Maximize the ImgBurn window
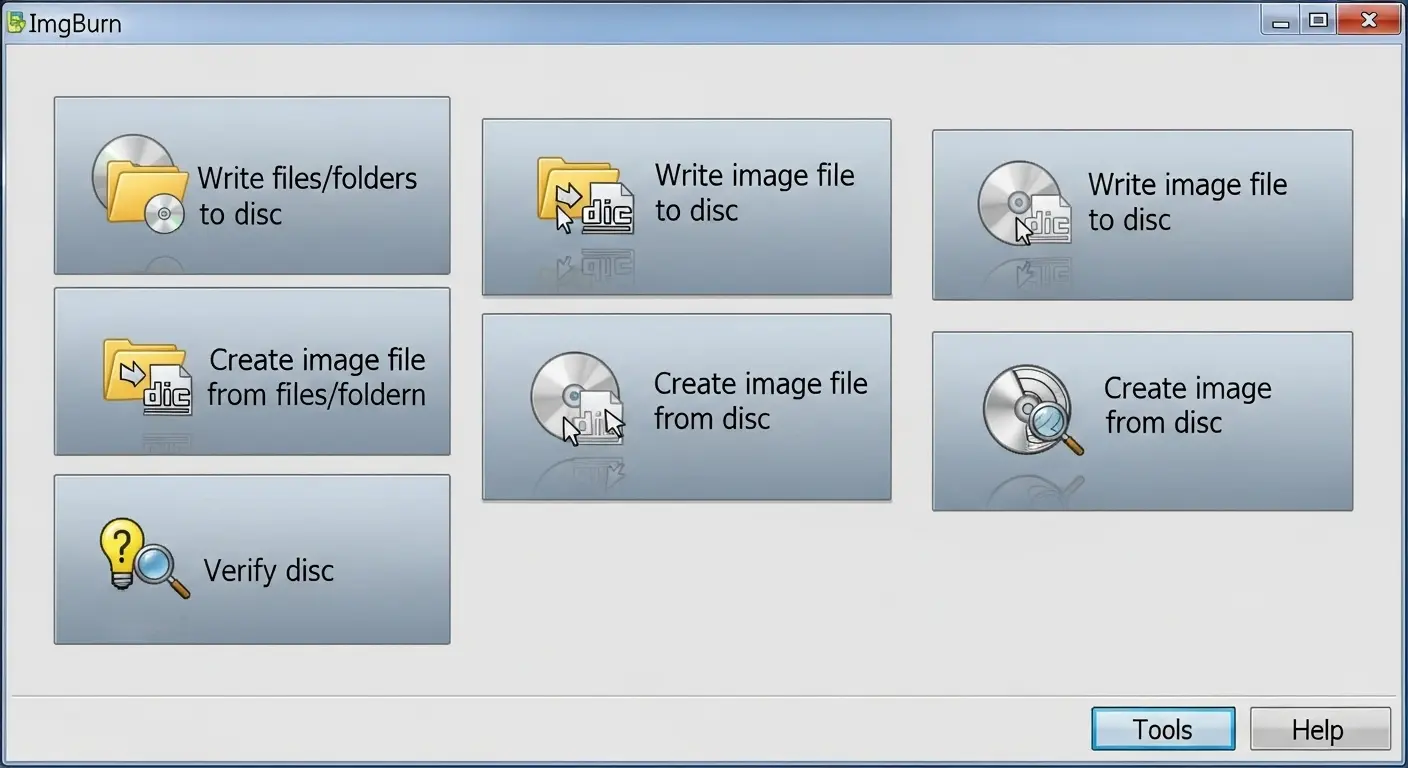This screenshot has width=1408, height=768. pyautogui.click(x=1319, y=20)
